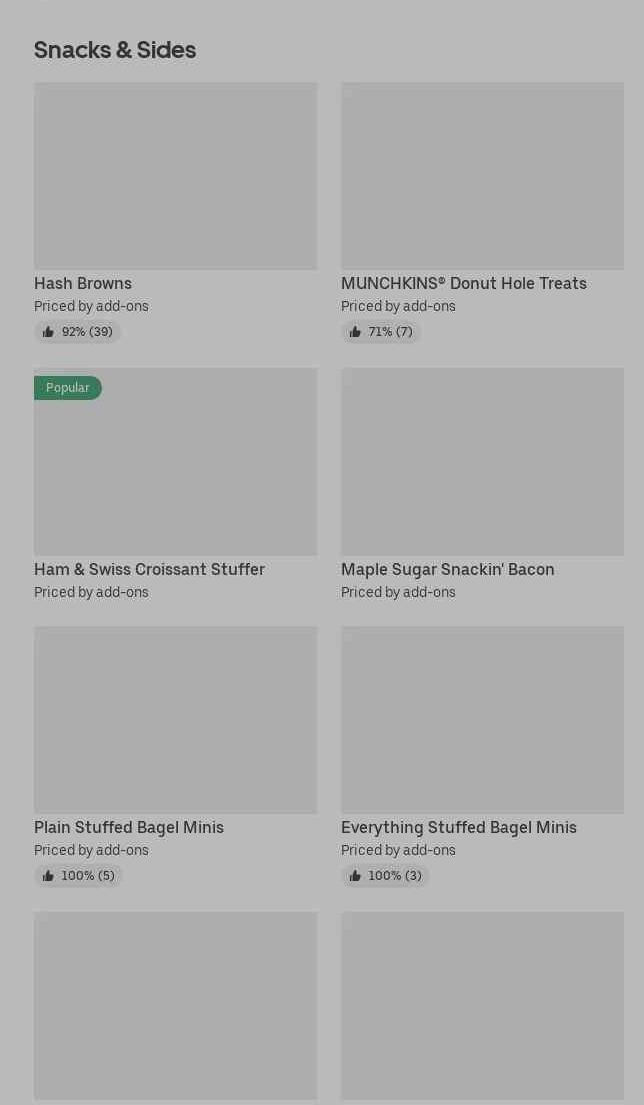Select MUNCHKINS Donut Hole Treats title

464,284
